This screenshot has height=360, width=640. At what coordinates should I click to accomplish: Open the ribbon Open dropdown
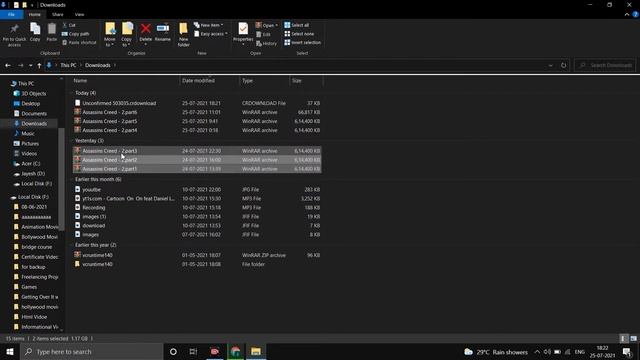[267, 25]
